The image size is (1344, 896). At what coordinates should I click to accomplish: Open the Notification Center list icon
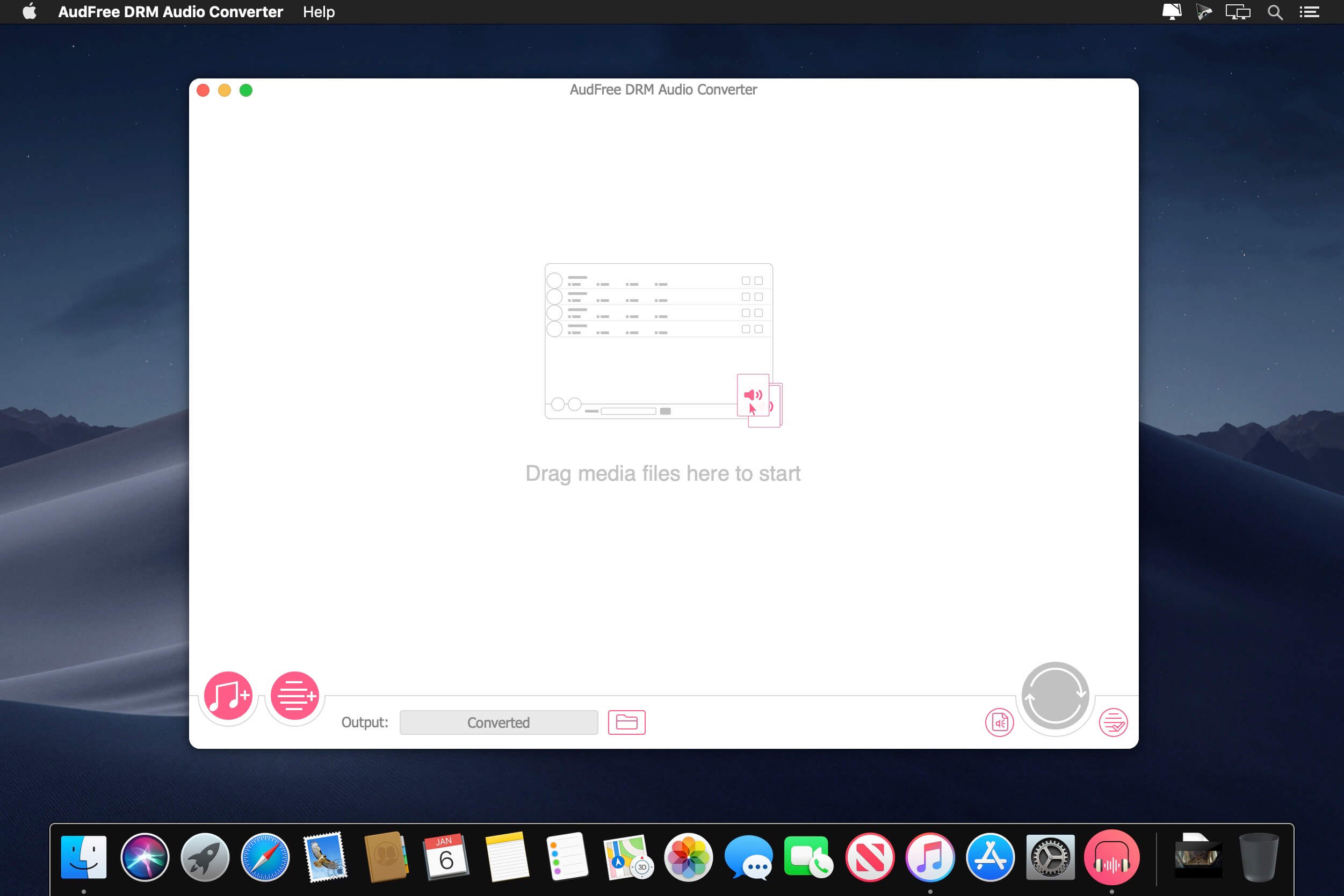[x=1309, y=12]
